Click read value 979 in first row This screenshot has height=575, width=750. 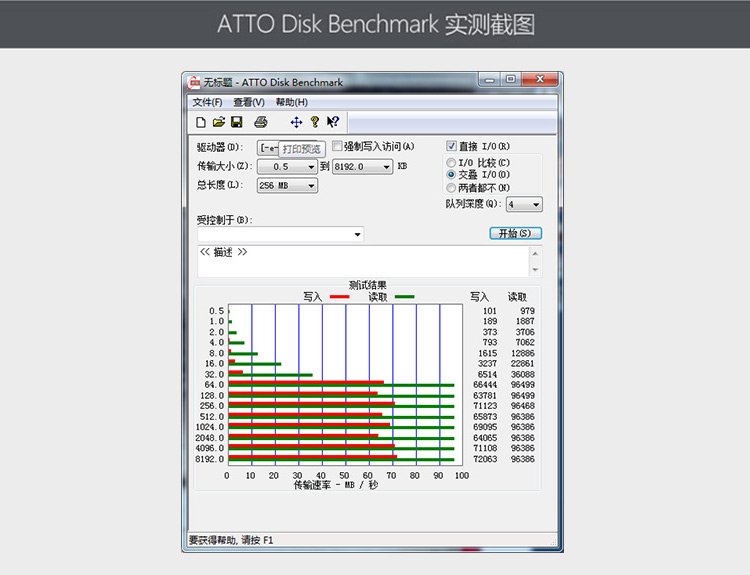tap(527, 311)
